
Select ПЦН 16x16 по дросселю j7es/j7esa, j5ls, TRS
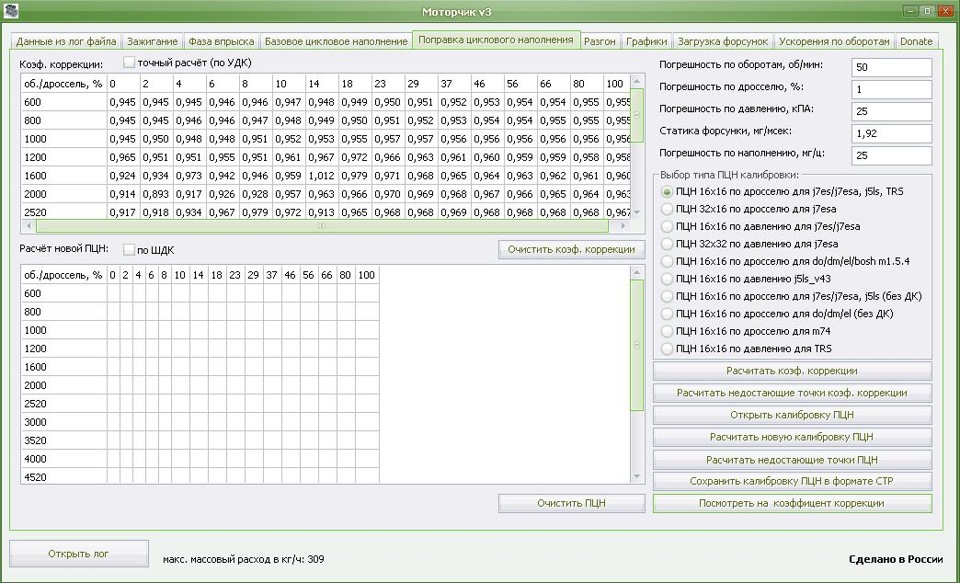pos(667,192)
